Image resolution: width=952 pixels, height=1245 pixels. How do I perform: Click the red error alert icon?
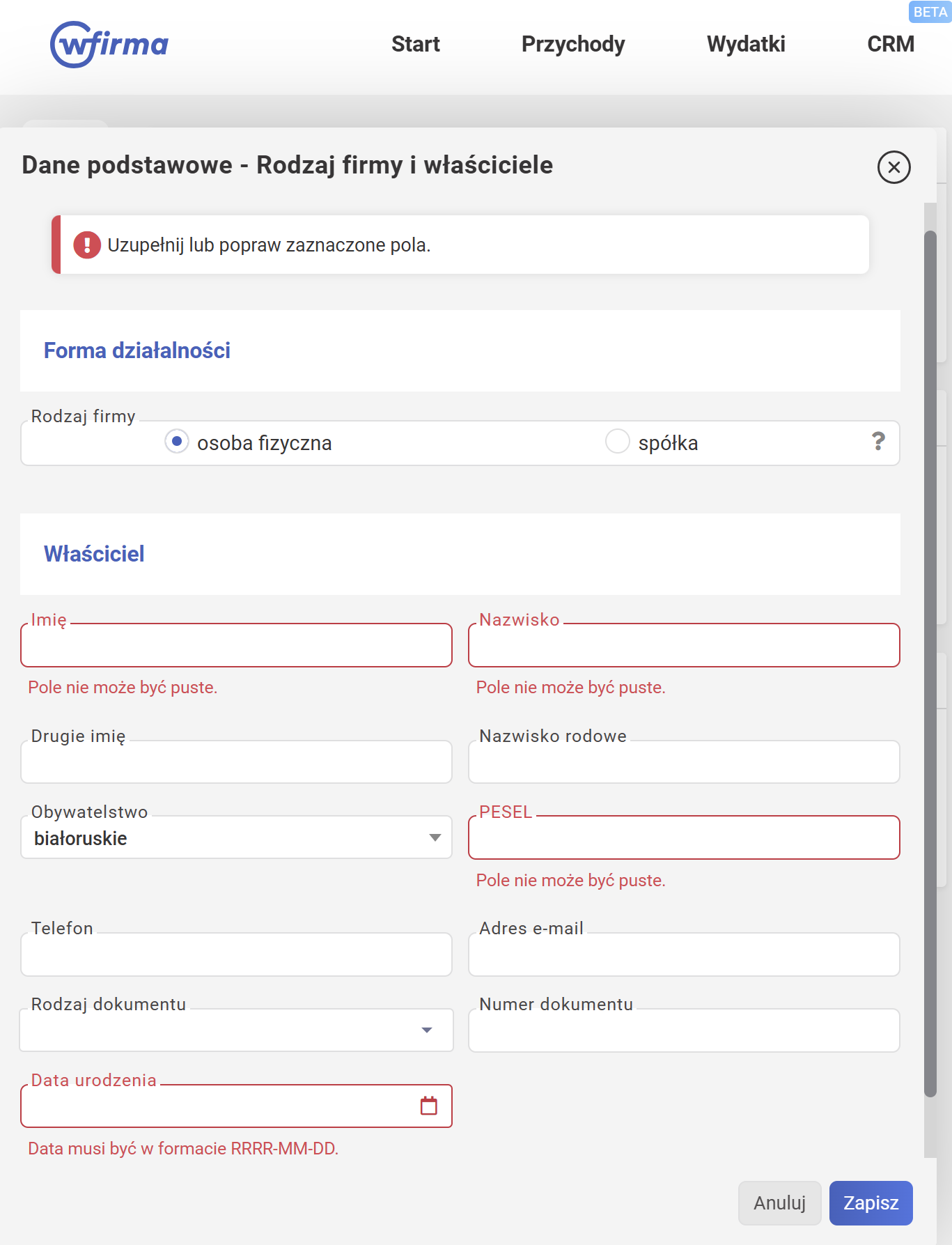point(87,245)
